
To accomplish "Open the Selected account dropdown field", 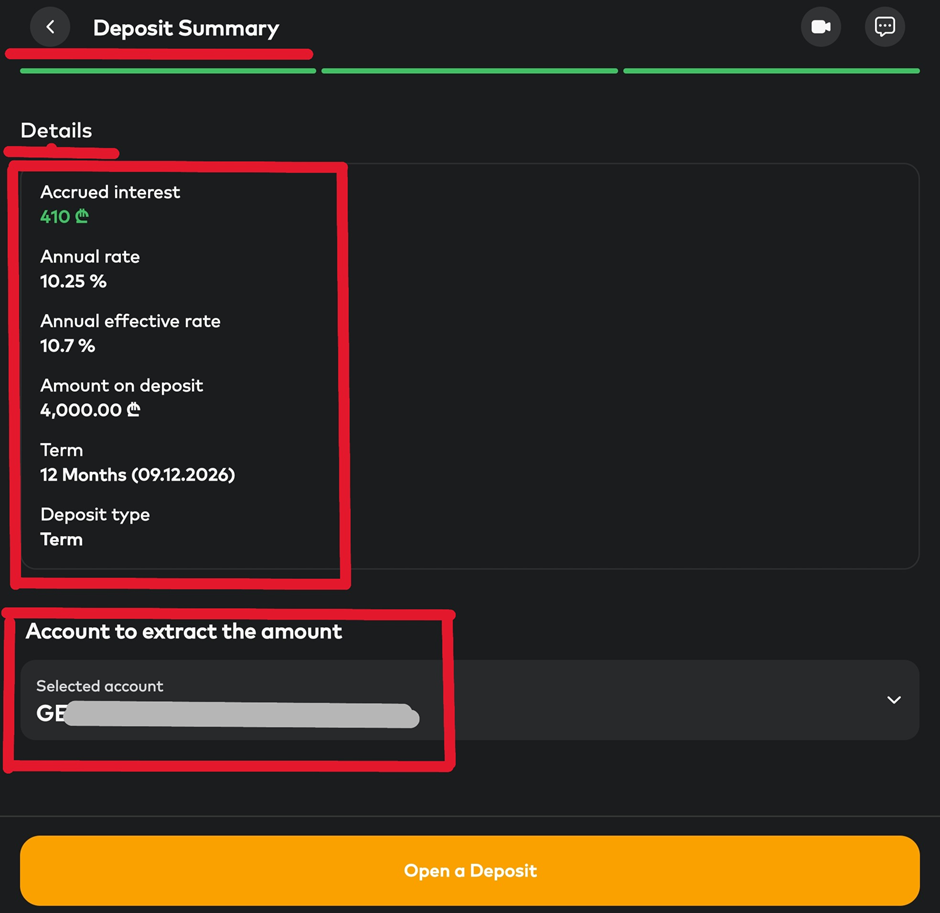I will click(469, 700).
